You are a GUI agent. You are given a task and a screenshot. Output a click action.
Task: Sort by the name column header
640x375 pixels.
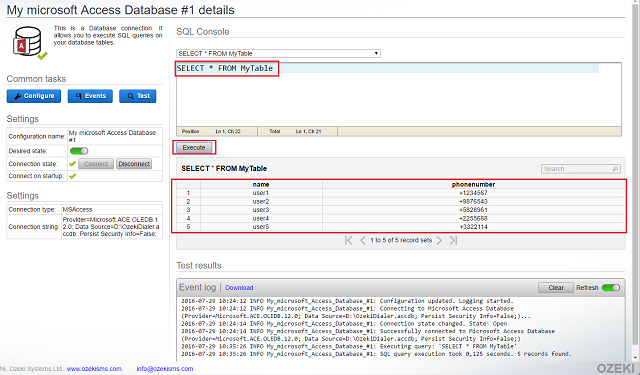pyautogui.click(x=261, y=184)
